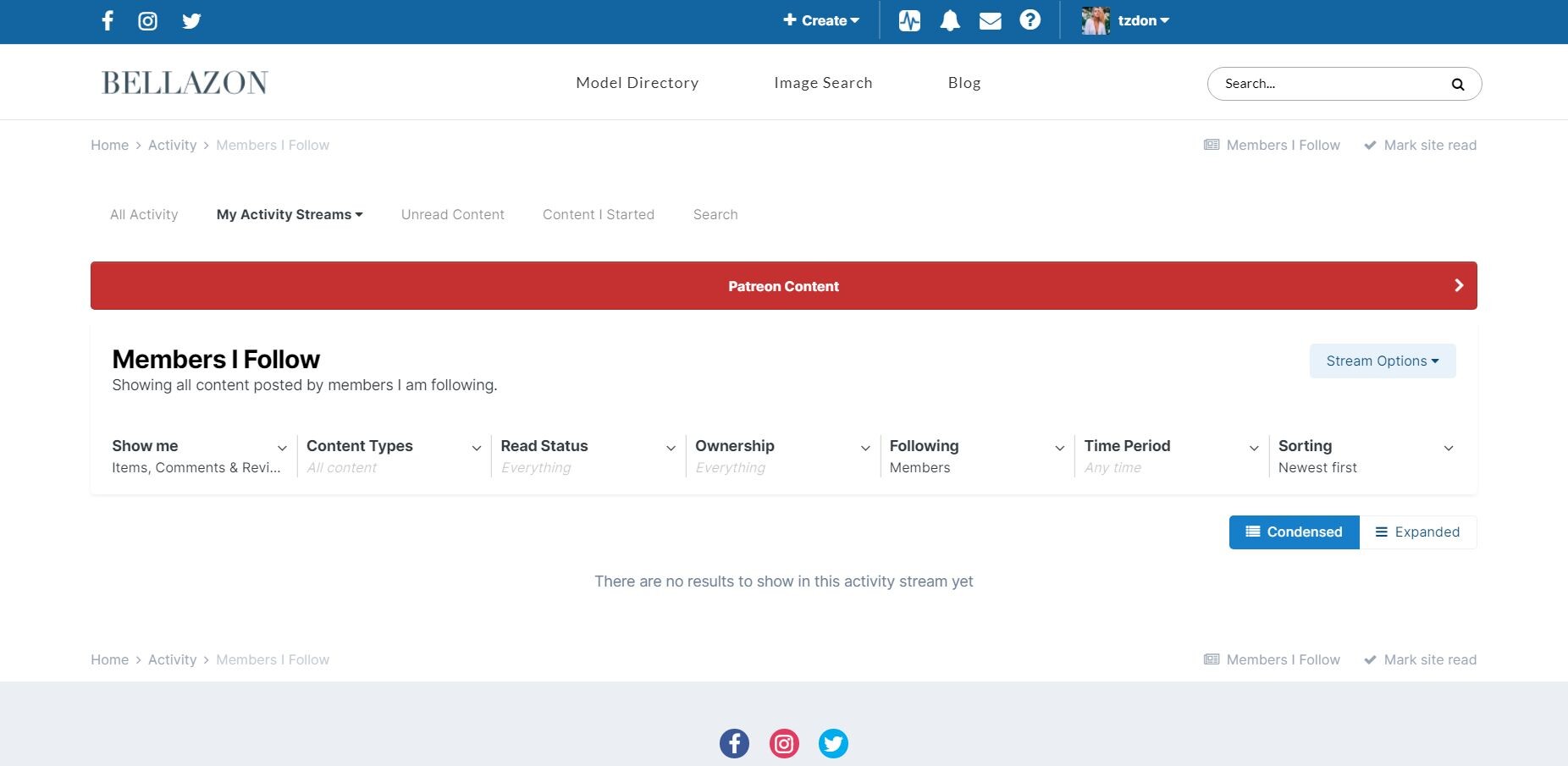Switch to Expanded view
This screenshot has height=766, width=1568.
[1417, 532]
